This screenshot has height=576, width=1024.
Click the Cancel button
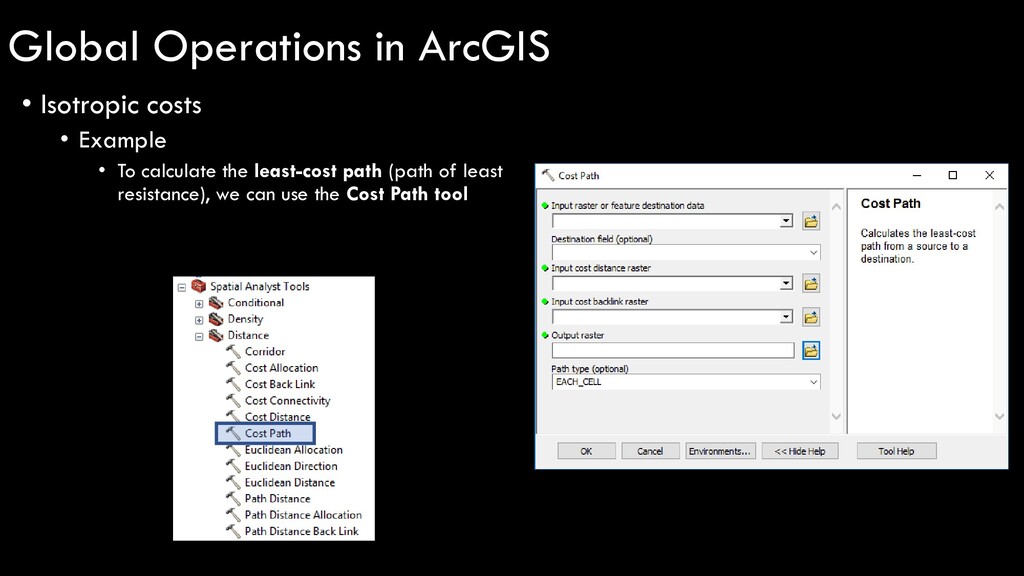click(650, 451)
